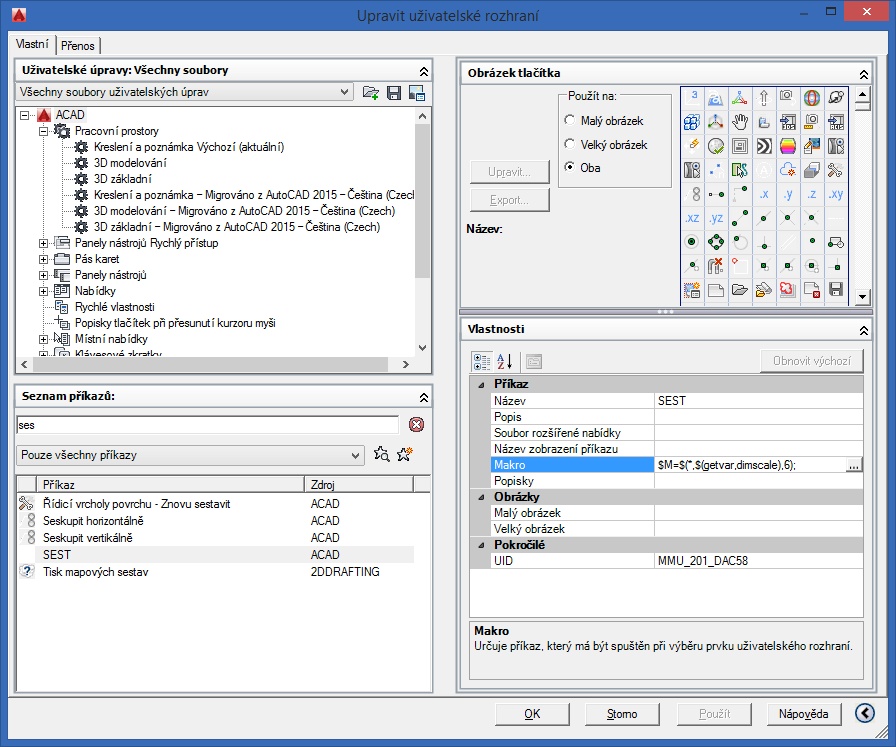The image size is (896, 747).
Task: Click the alphabetical sort icon in Vlastnosti
Action: click(505, 361)
